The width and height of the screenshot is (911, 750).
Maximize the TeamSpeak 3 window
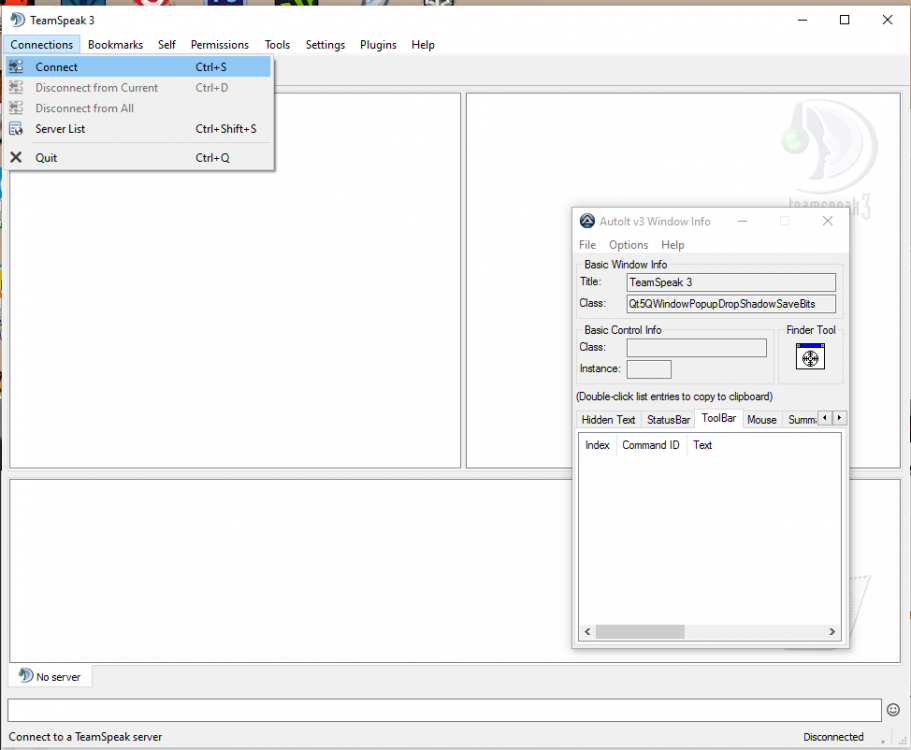[845, 20]
